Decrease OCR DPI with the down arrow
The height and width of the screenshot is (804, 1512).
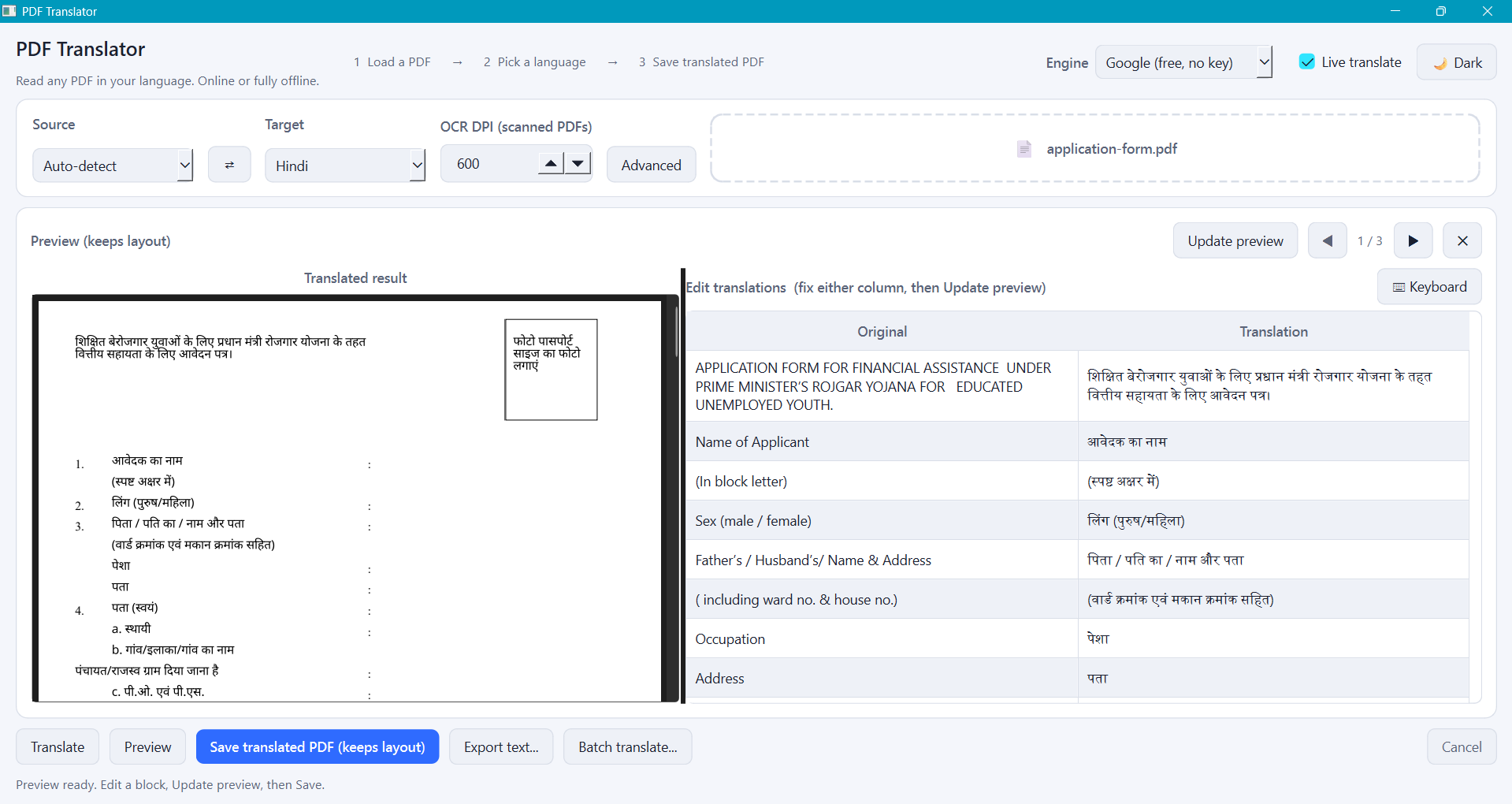coord(578,163)
